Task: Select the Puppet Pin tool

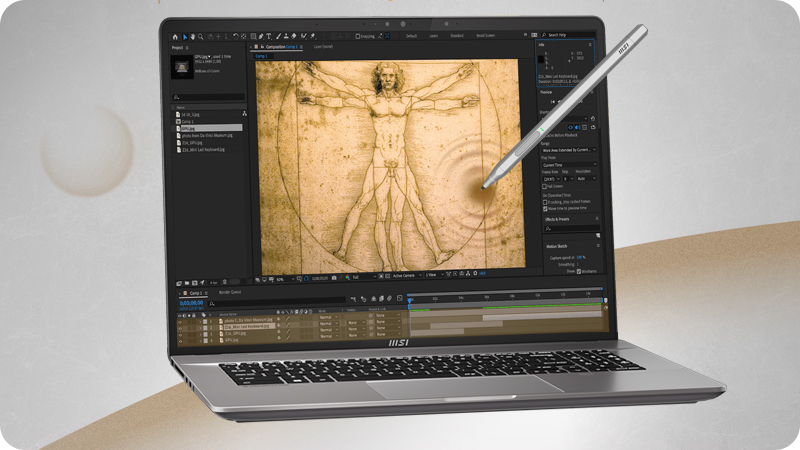Action: (x=313, y=36)
